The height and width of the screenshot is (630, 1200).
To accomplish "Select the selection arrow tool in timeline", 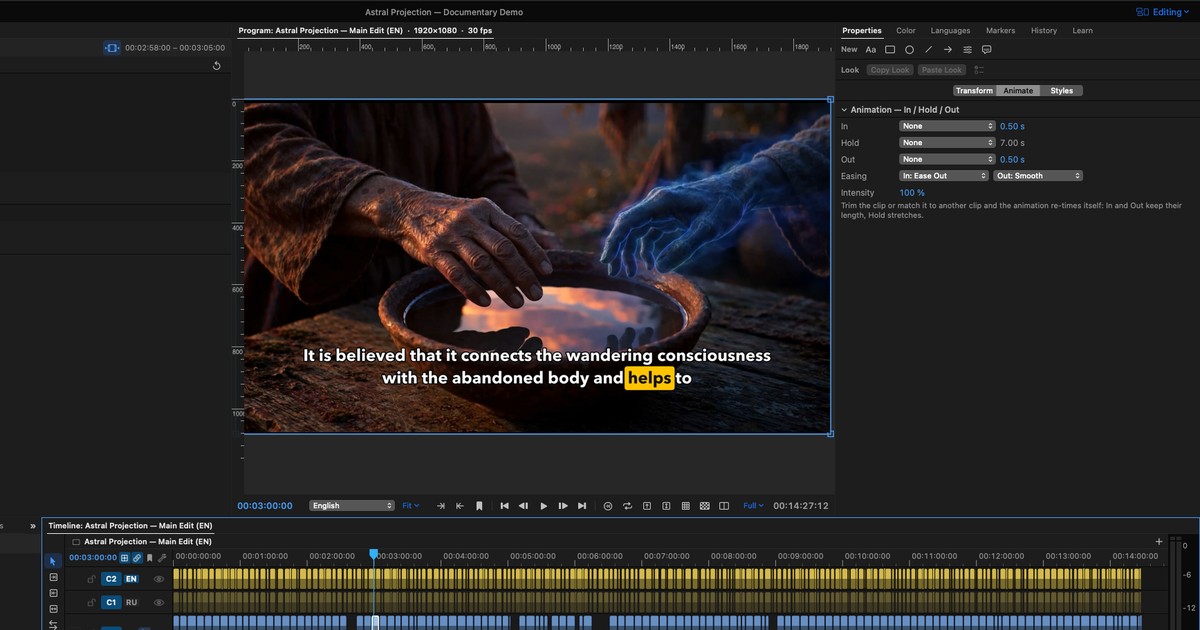I will click(x=54, y=562).
